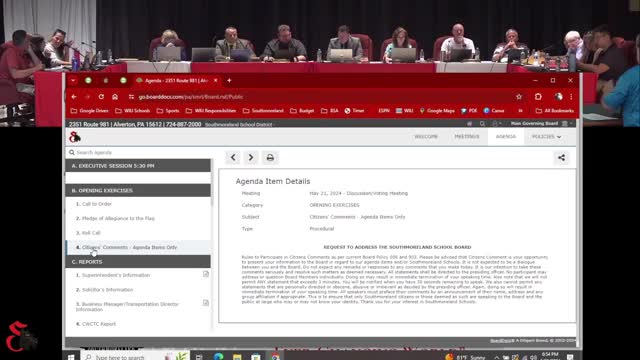Open the Budget bookmark folder
640x360 pixels.
pos(302,111)
